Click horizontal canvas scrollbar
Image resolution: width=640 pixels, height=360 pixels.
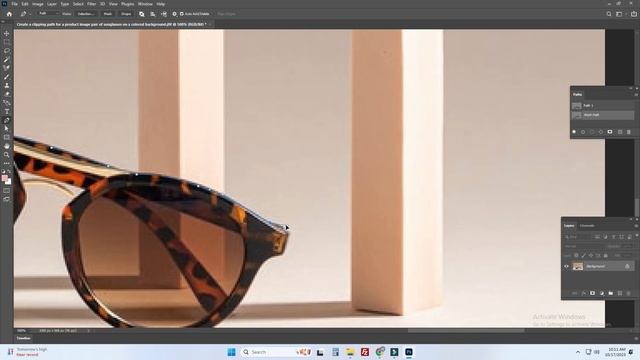(466, 331)
